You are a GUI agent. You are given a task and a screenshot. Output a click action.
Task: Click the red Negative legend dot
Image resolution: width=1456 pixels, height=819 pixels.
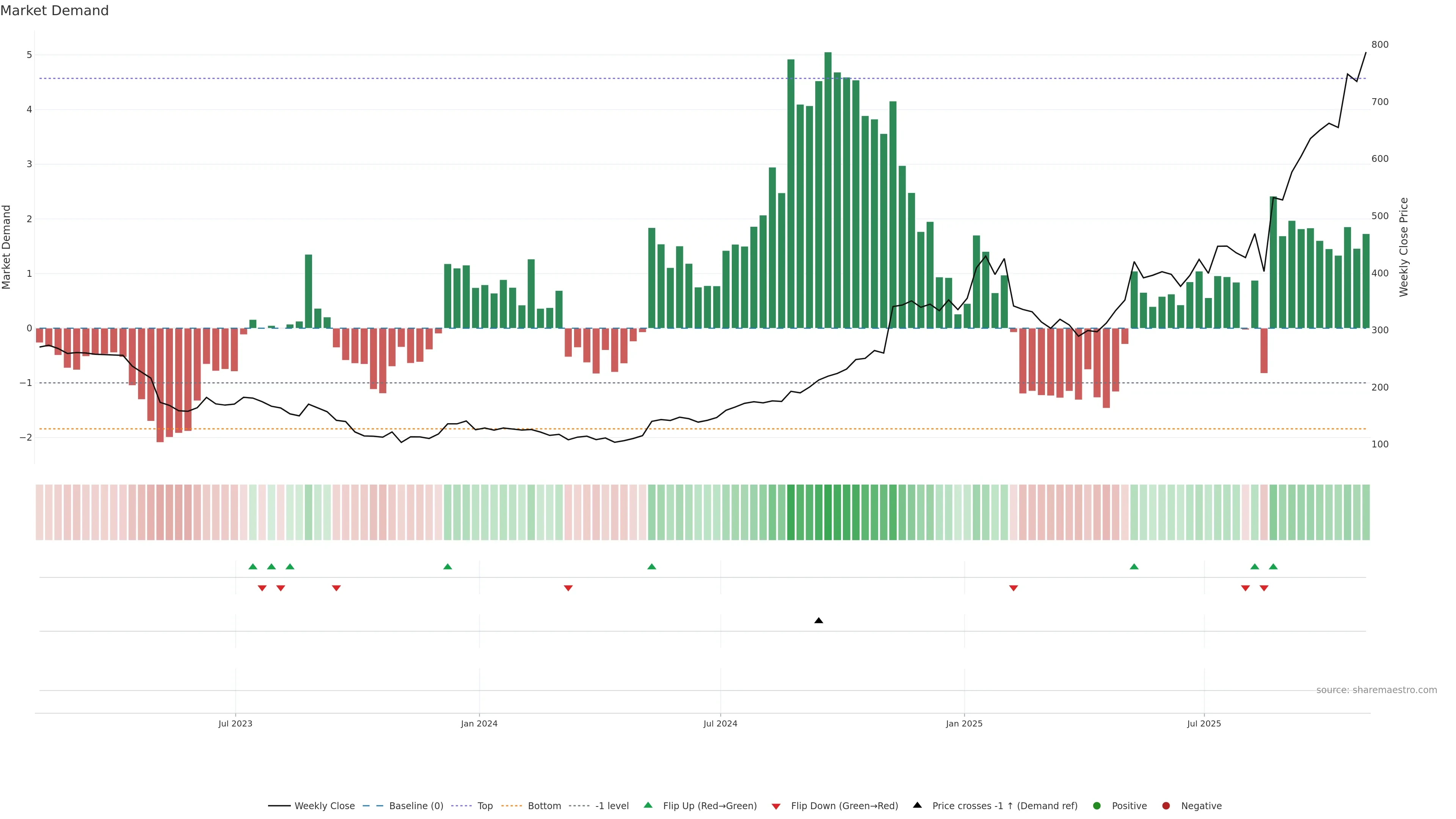[x=1166, y=805]
